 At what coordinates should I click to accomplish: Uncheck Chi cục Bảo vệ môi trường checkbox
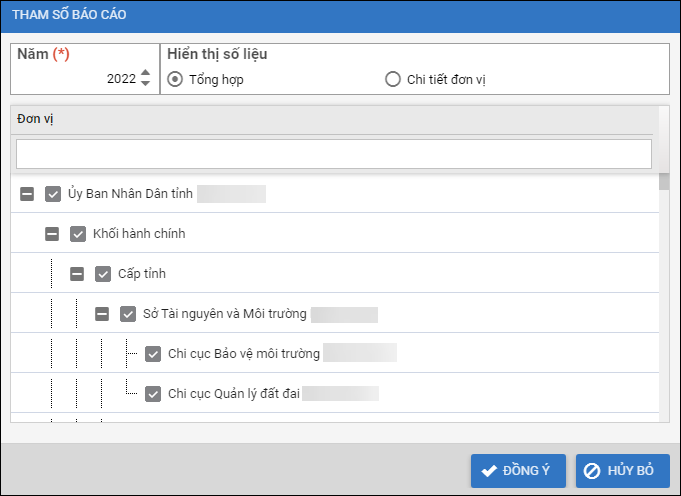tap(153, 353)
